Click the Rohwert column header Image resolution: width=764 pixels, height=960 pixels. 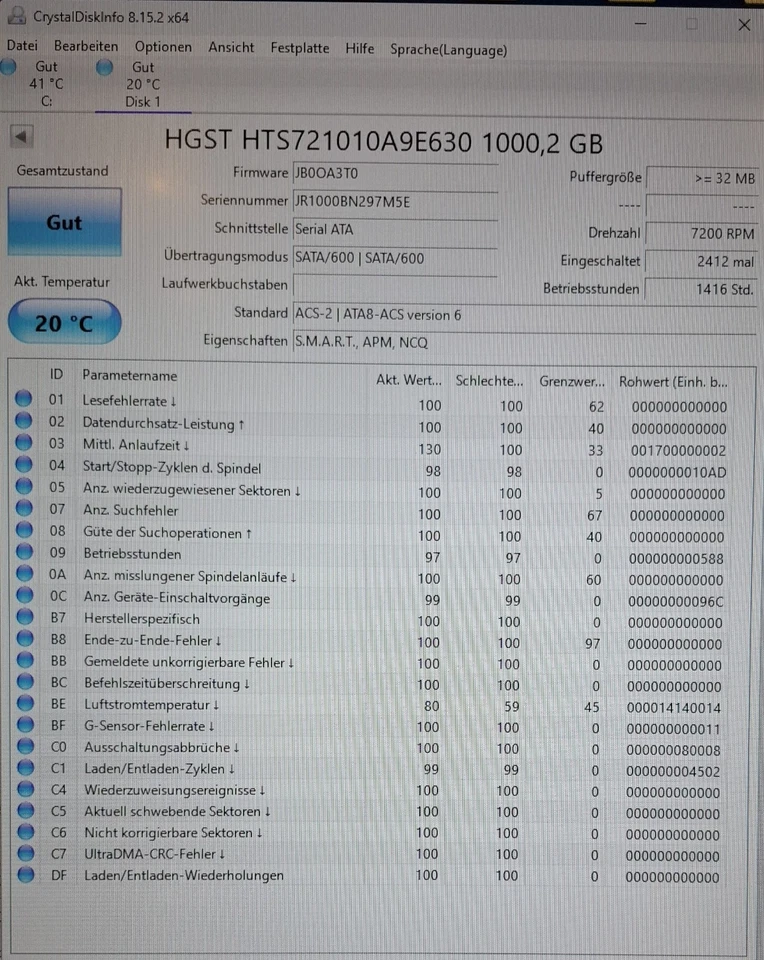673,382
